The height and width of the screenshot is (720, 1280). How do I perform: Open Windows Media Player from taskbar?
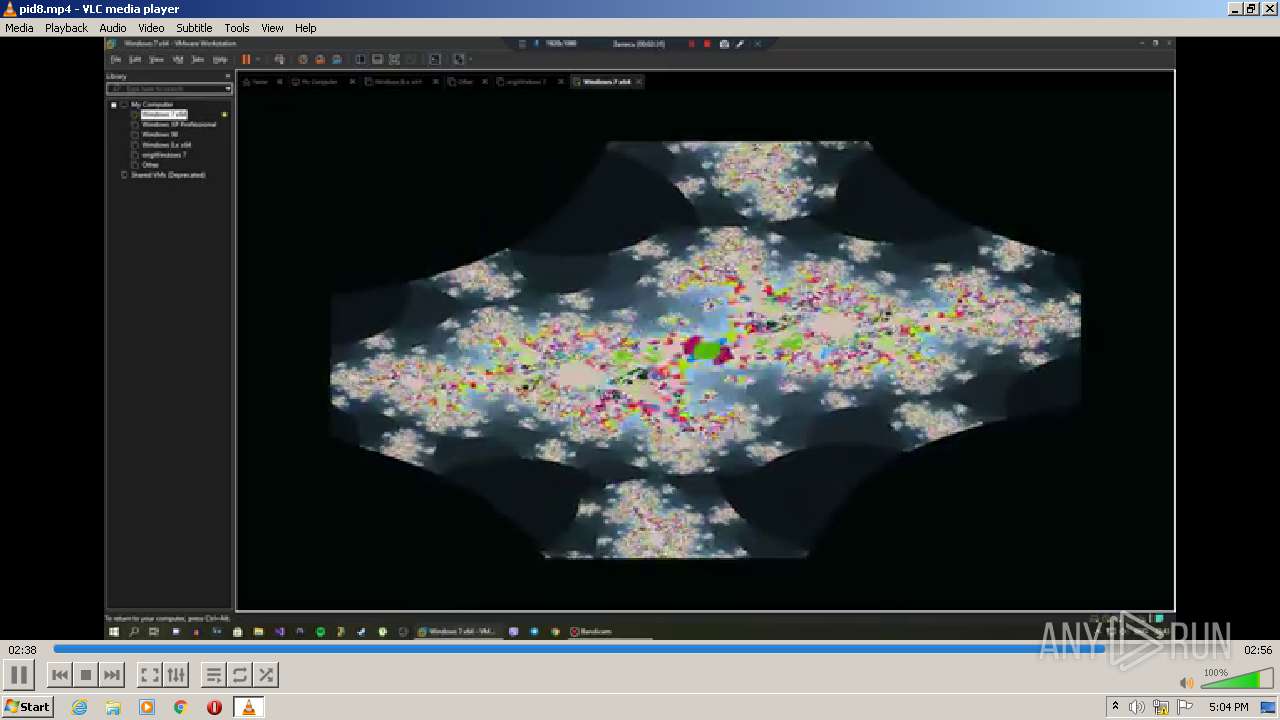coord(147,707)
